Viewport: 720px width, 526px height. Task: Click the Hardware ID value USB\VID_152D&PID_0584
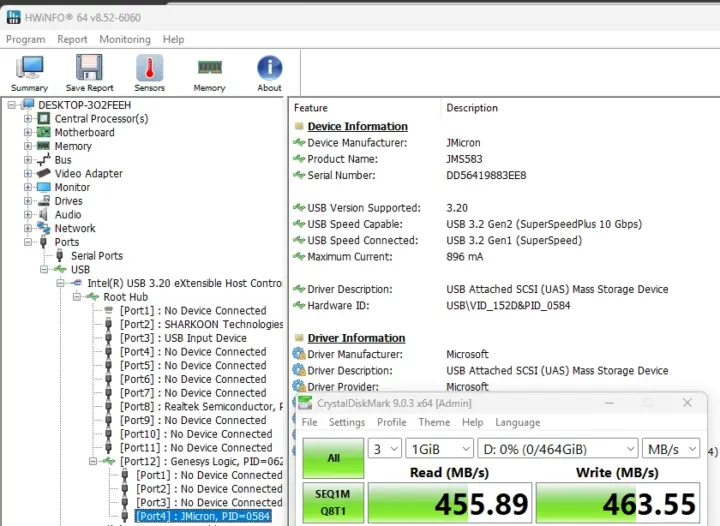pyautogui.click(x=508, y=305)
